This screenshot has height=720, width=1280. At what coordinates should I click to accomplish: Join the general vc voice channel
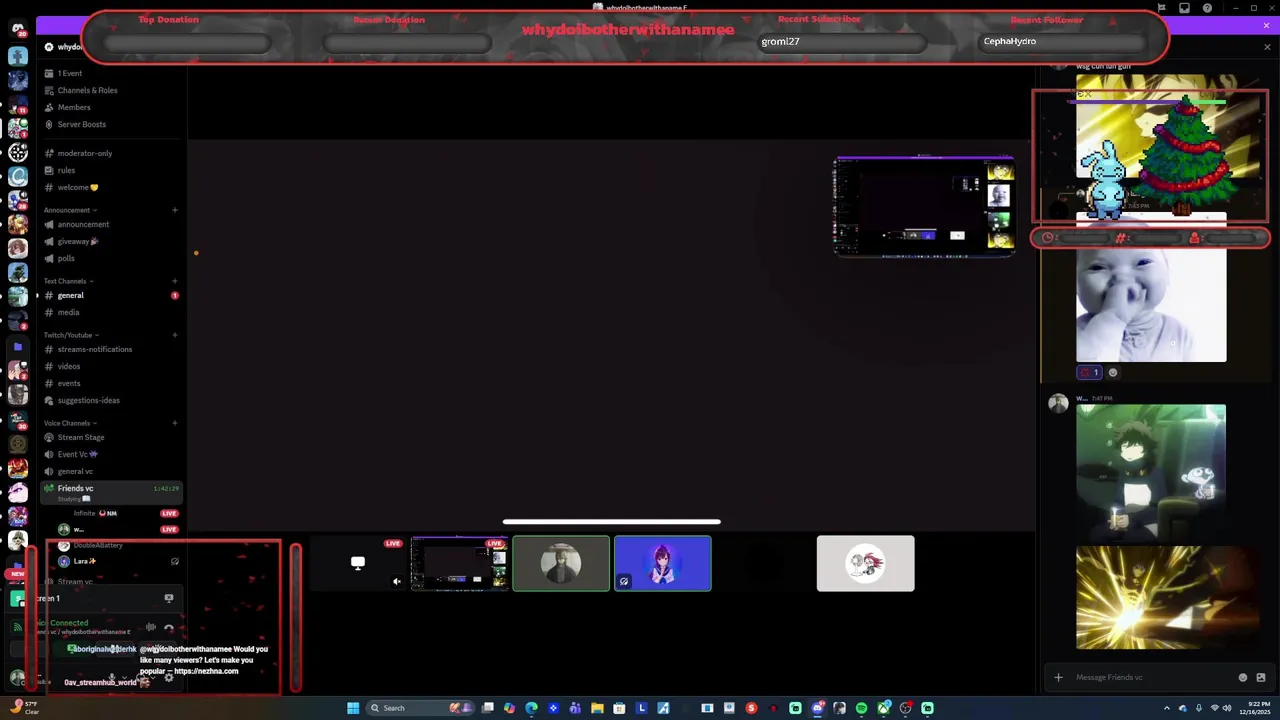pyautogui.click(x=75, y=471)
